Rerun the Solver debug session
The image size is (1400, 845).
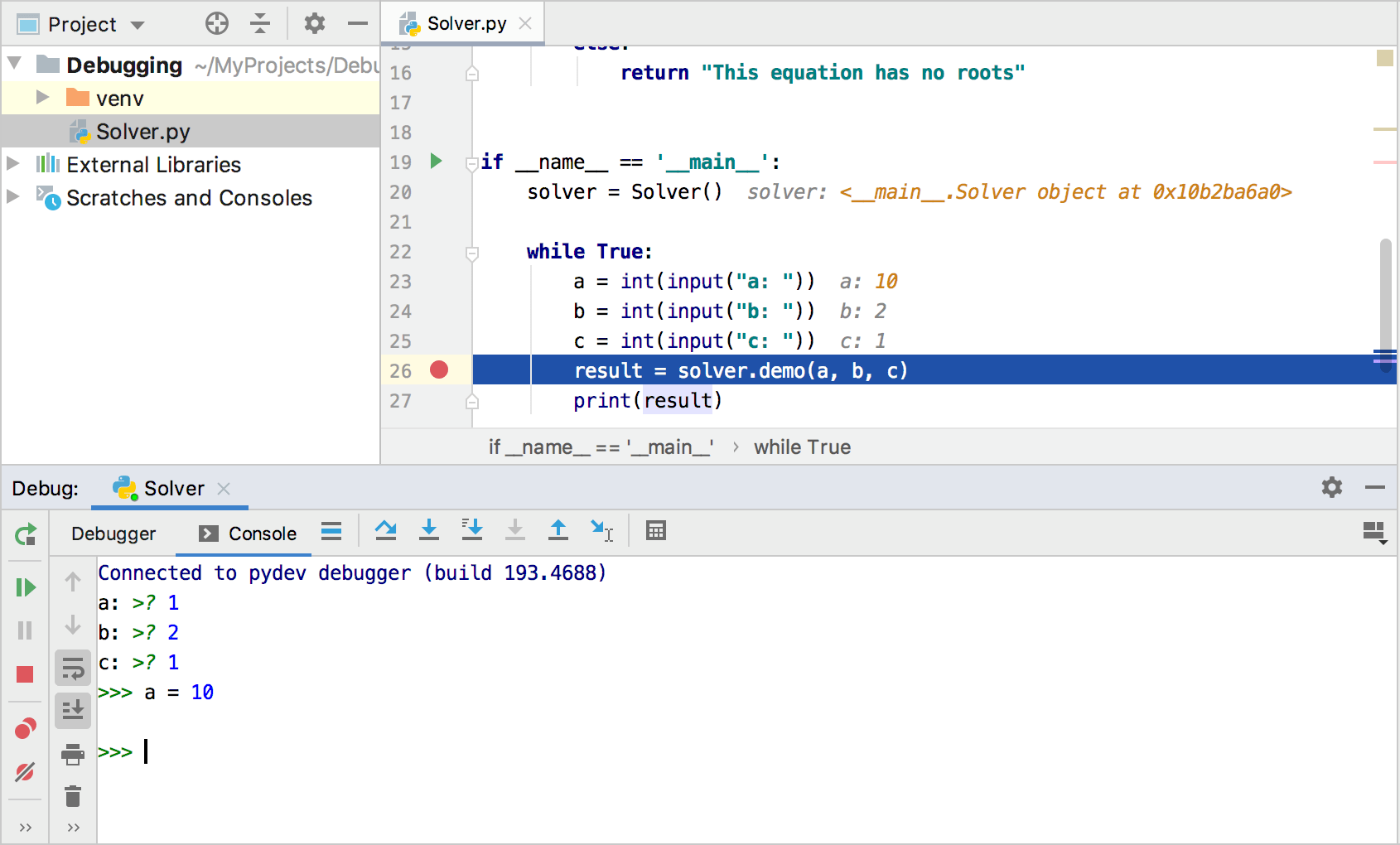pyautogui.click(x=26, y=534)
